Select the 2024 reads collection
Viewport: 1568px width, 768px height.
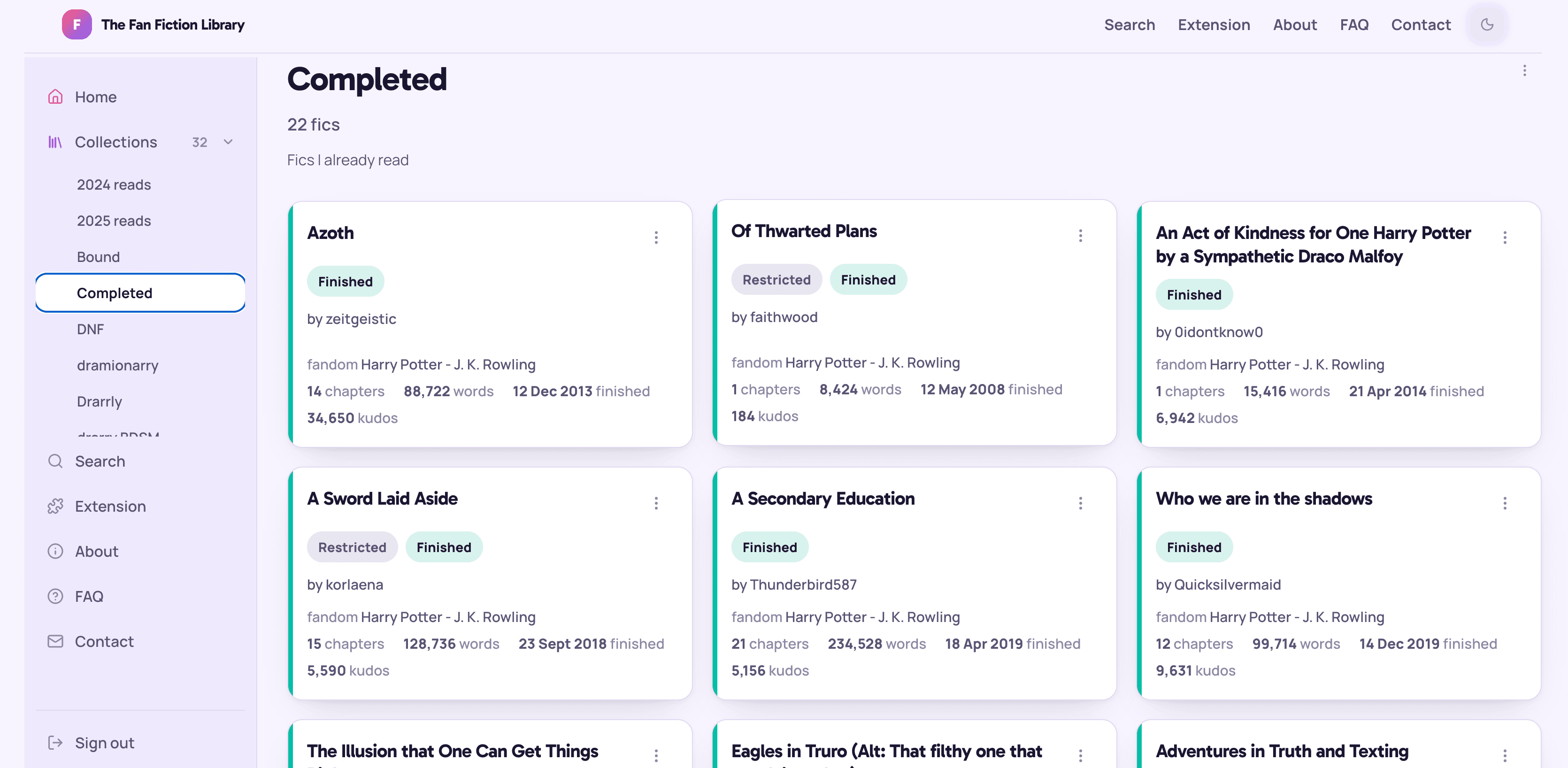(x=114, y=184)
